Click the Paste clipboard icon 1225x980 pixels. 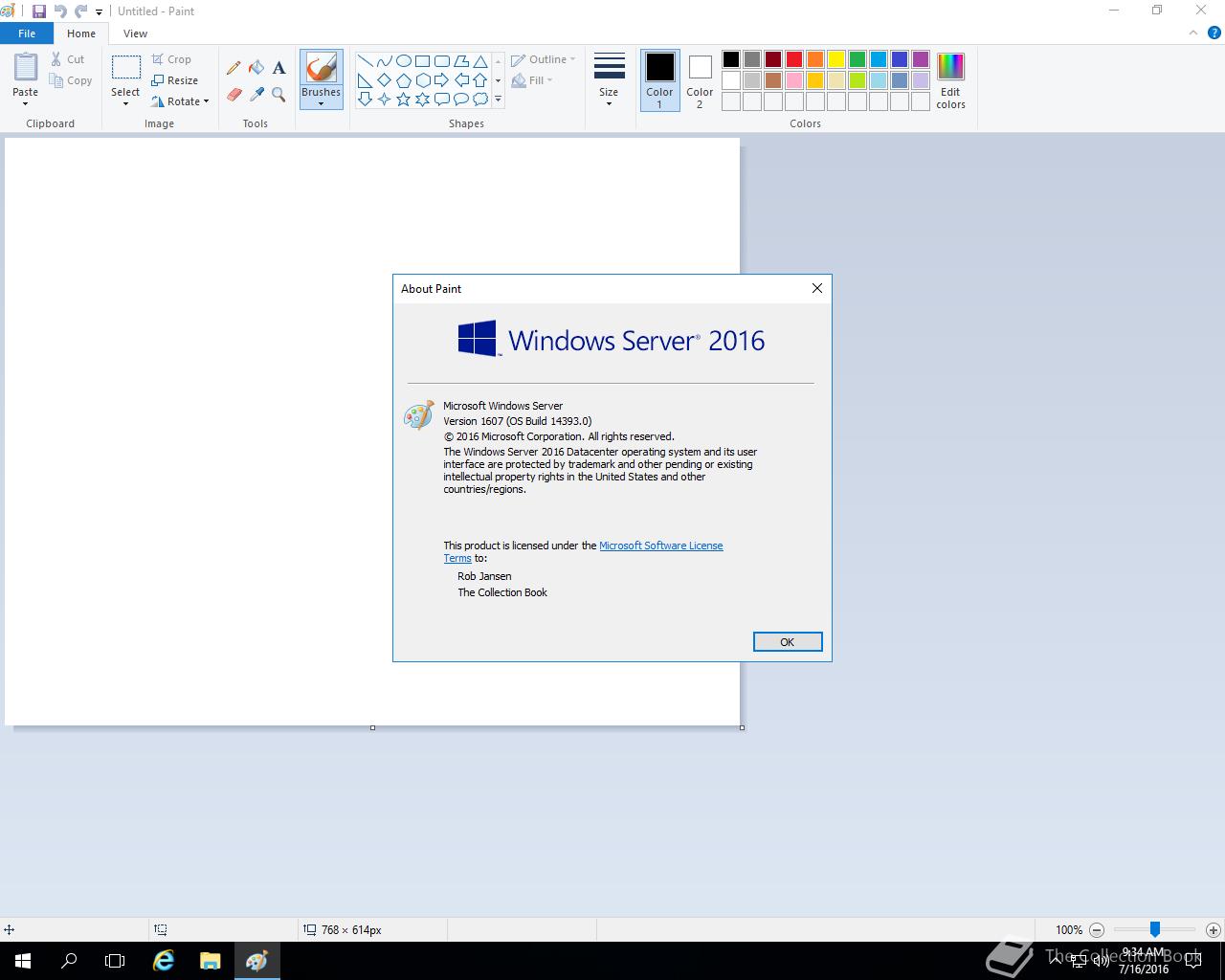[26, 67]
